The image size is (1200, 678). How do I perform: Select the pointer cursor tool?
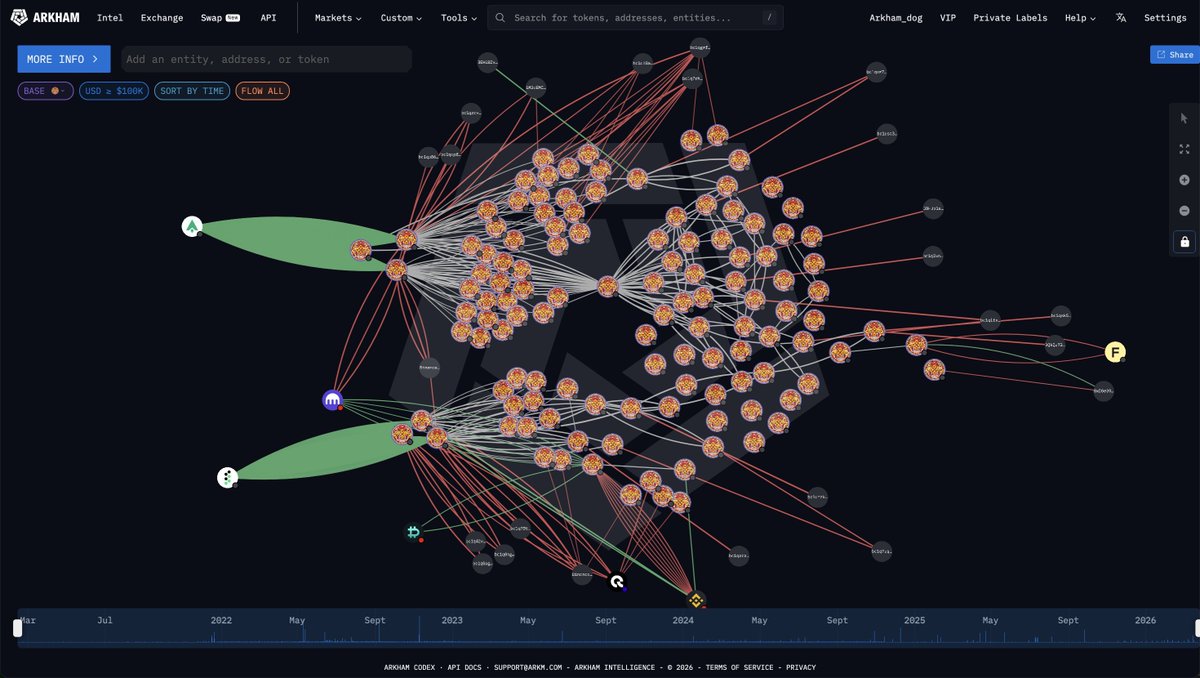tap(1184, 118)
